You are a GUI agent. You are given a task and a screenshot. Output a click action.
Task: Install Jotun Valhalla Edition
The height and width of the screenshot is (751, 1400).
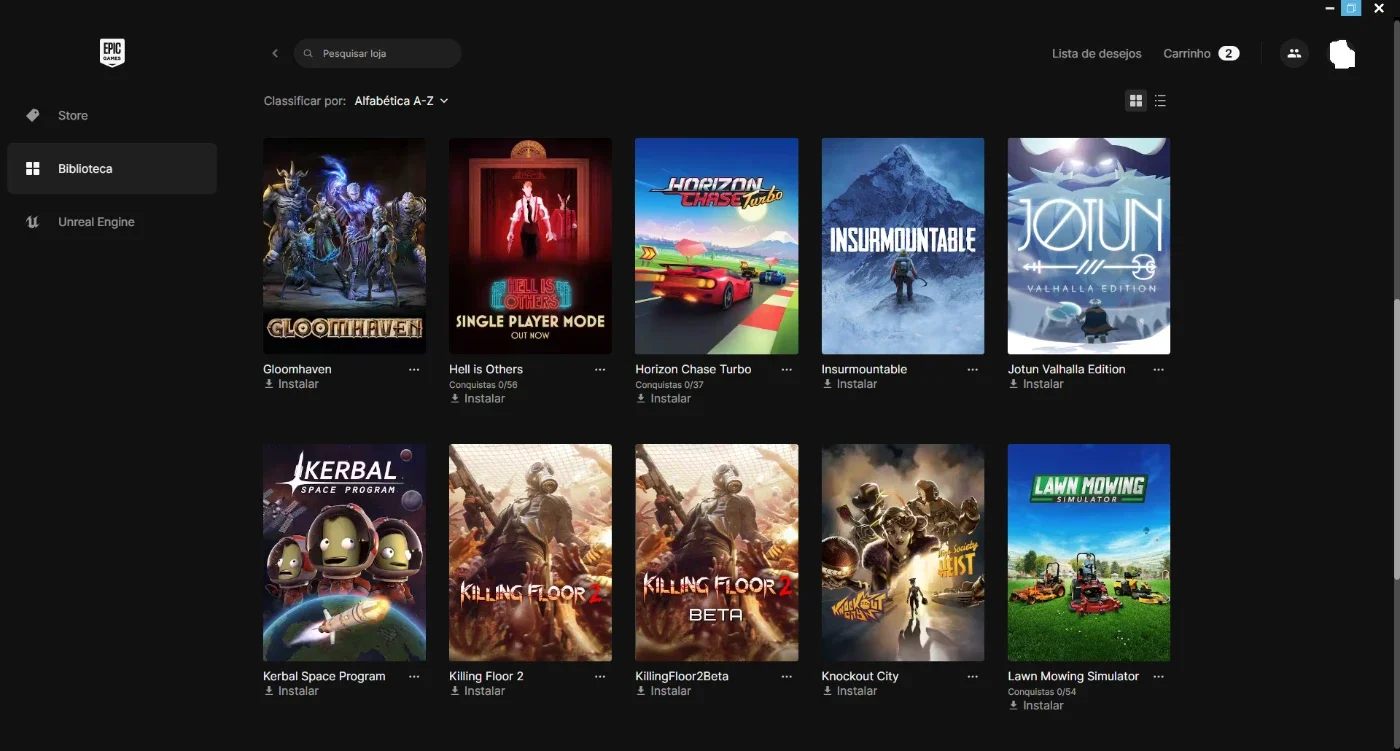tap(1035, 384)
